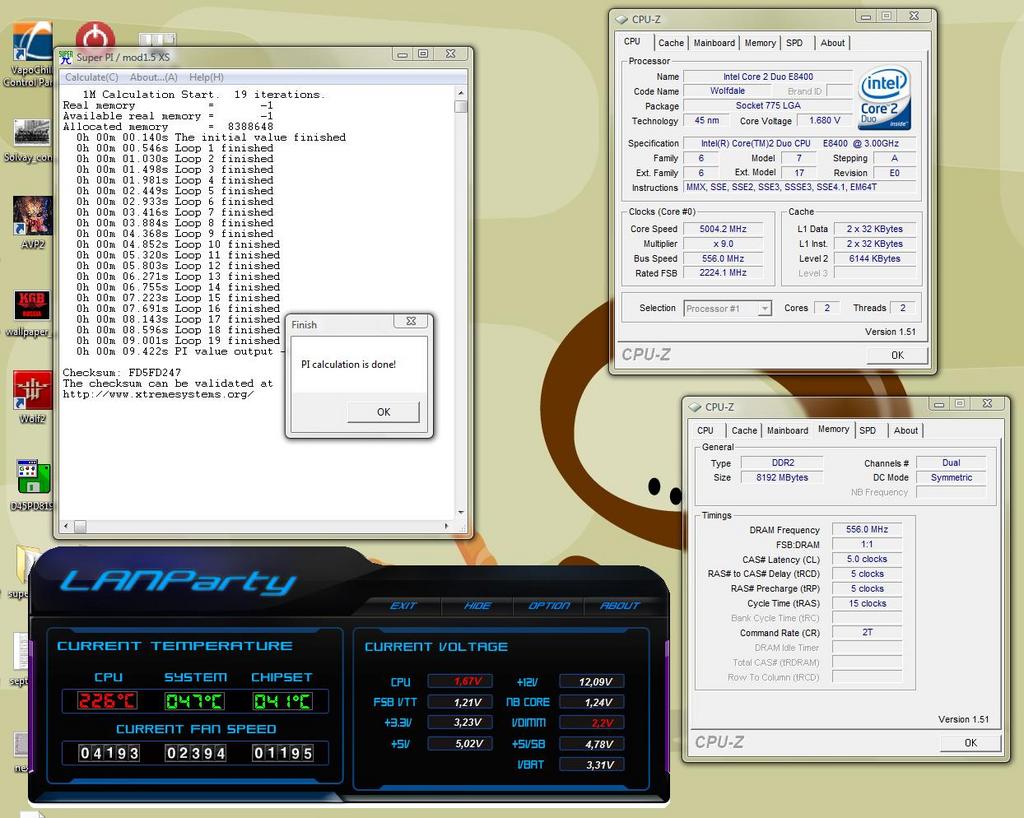Open OPTION in the LANParty window
Image resolution: width=1024 pixels, height=818 pixels.
click(x=549, y=606)
